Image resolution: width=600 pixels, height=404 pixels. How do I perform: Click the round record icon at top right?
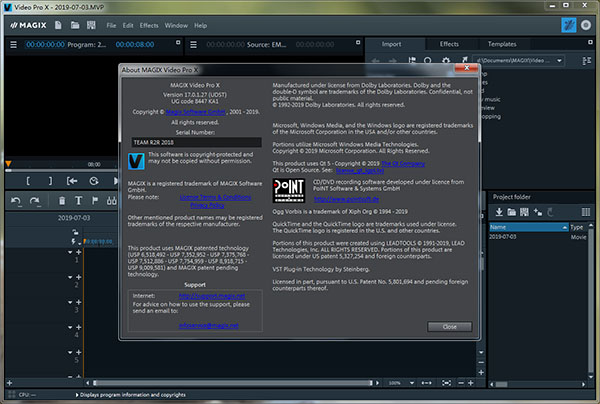(586, 25)
